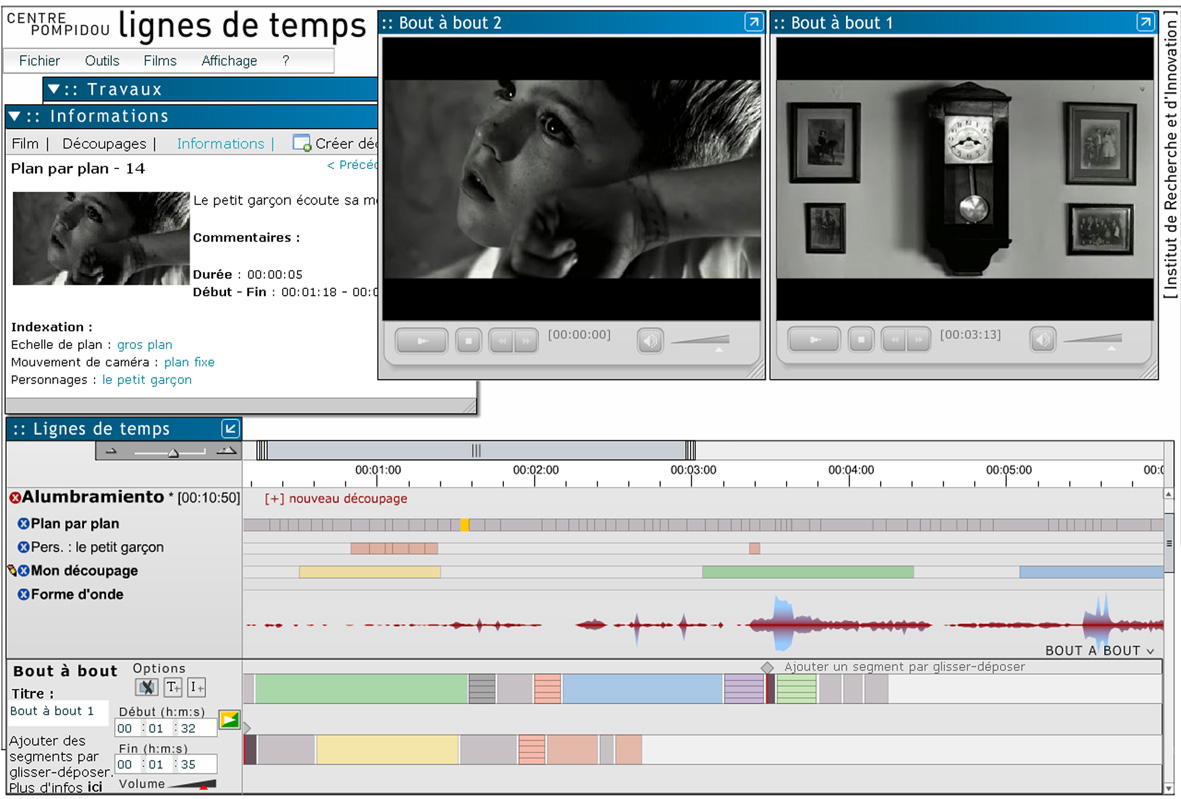Viewport: 1181px width, 799px height.
Task: Mute the Bout à bout 2 speaker
Action: [x=650, y=341]
